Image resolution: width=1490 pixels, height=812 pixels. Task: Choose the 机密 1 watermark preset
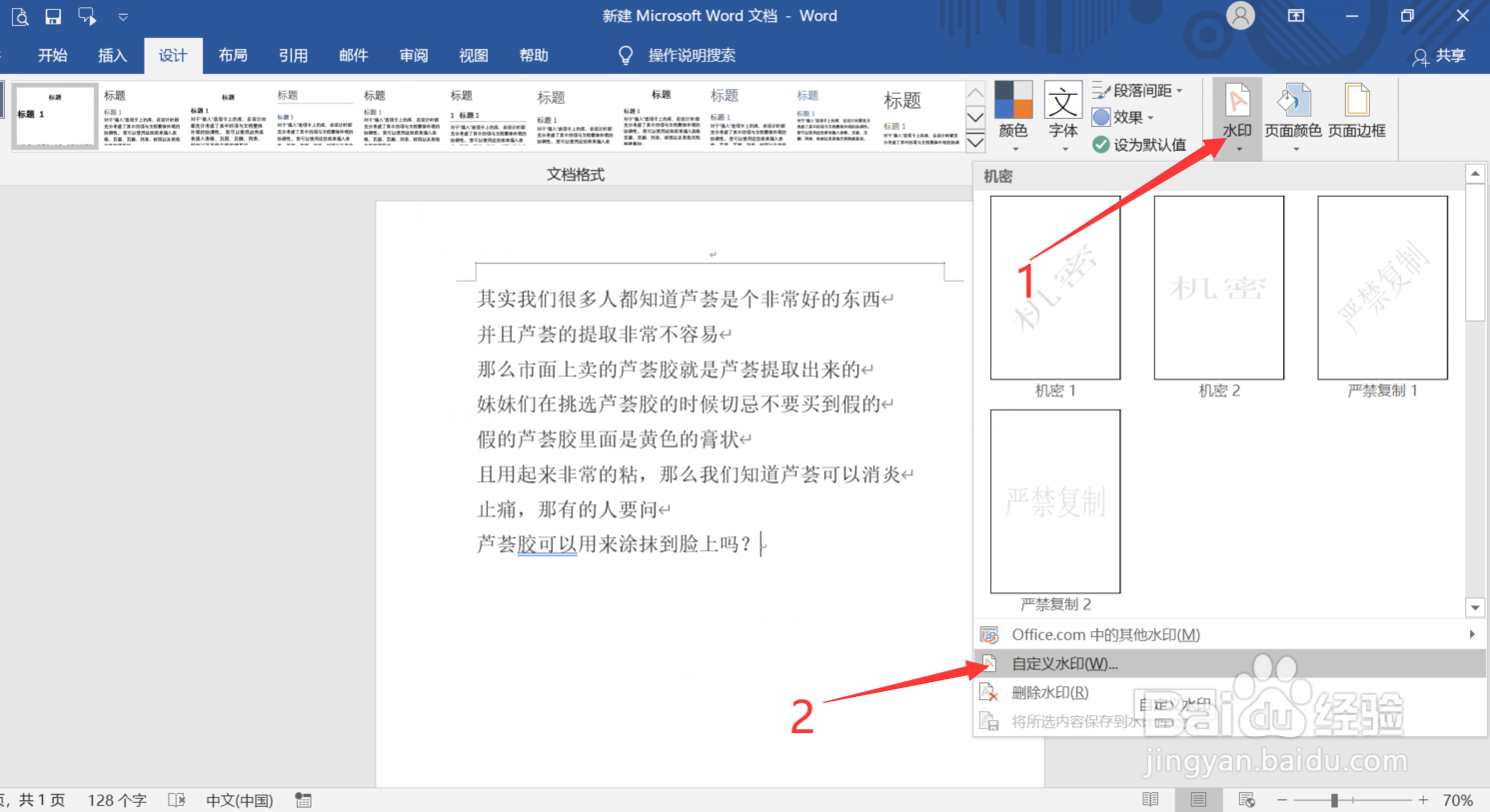[1054, 288]
